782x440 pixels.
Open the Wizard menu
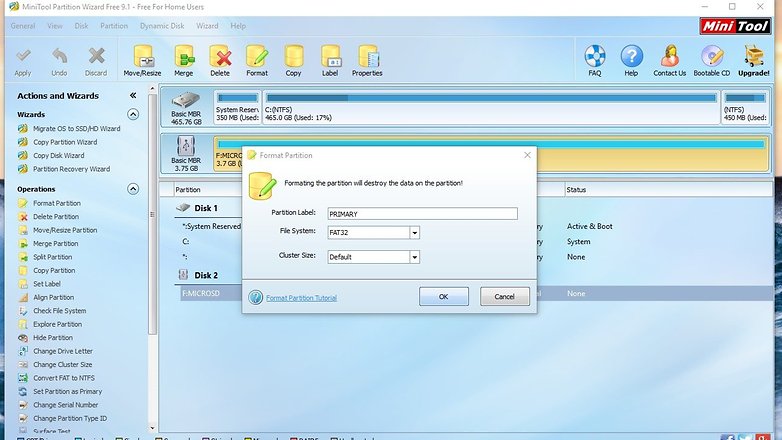[207, 25]
